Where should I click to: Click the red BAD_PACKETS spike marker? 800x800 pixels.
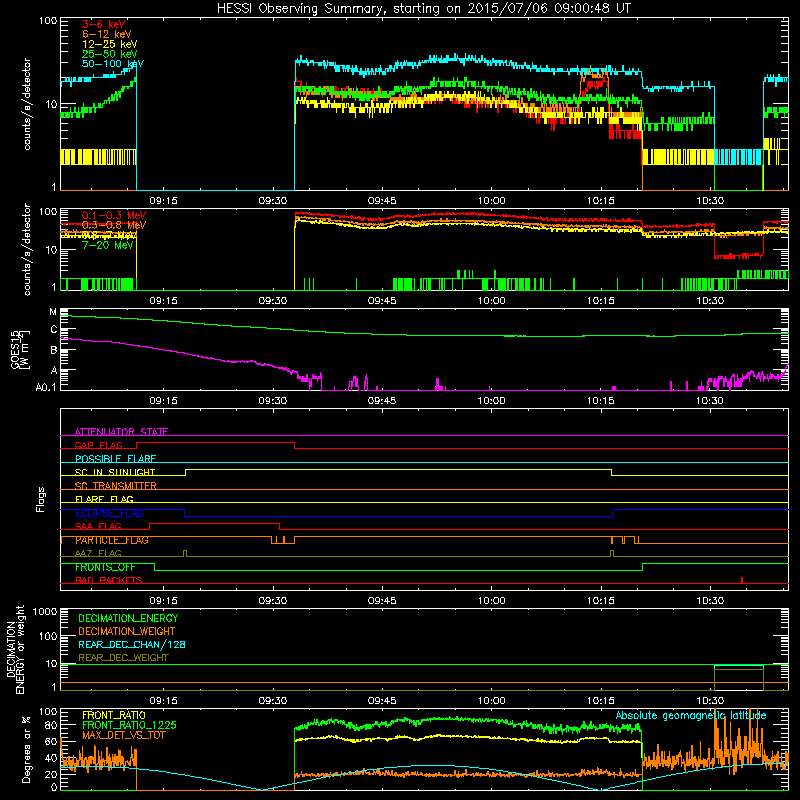tap(742, 580)
